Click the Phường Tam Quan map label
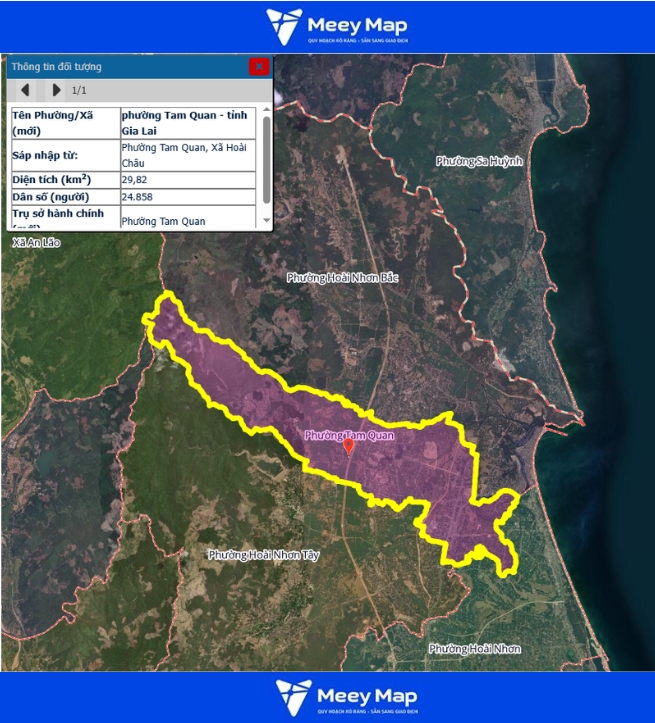This screenshot has width=655, height=723. pos(349,435)
